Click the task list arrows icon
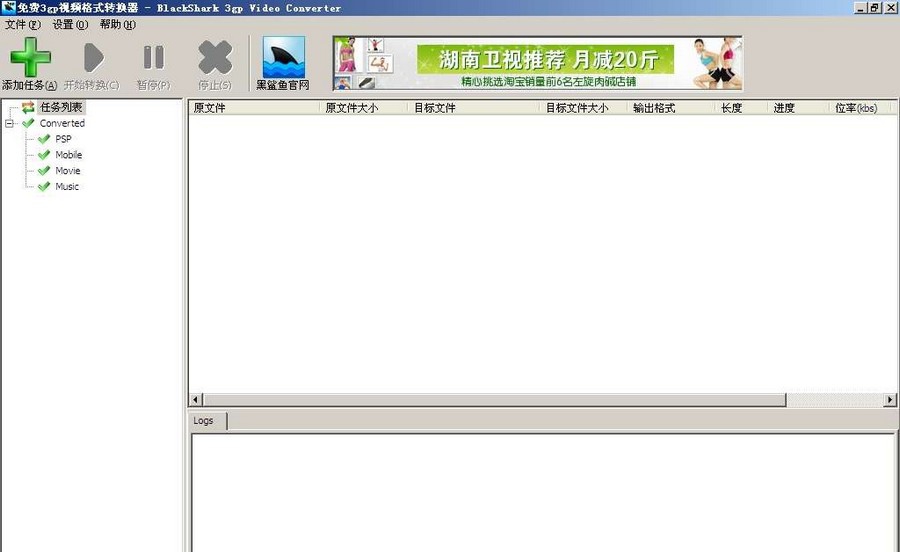The height and width of the screenshot is (552, 900). 28,107
